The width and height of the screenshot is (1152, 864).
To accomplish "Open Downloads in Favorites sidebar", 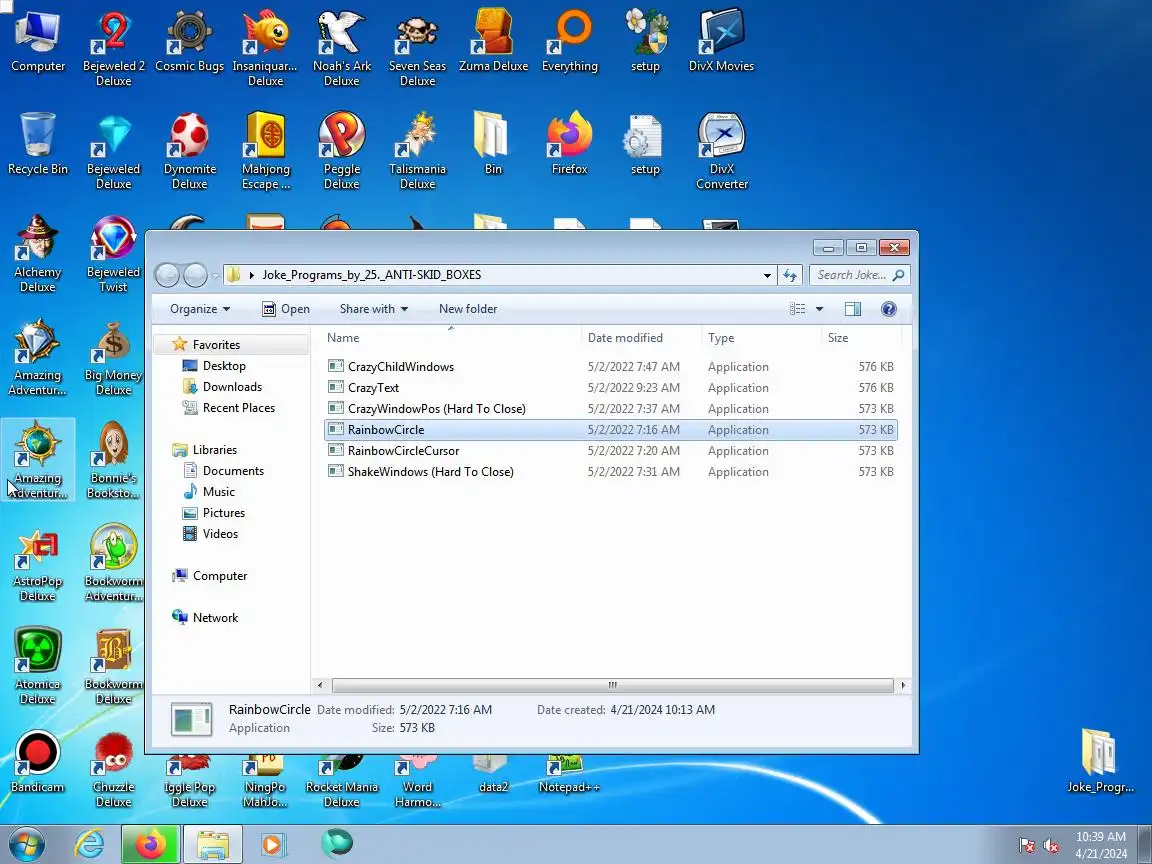I will (x=232, y=387).
